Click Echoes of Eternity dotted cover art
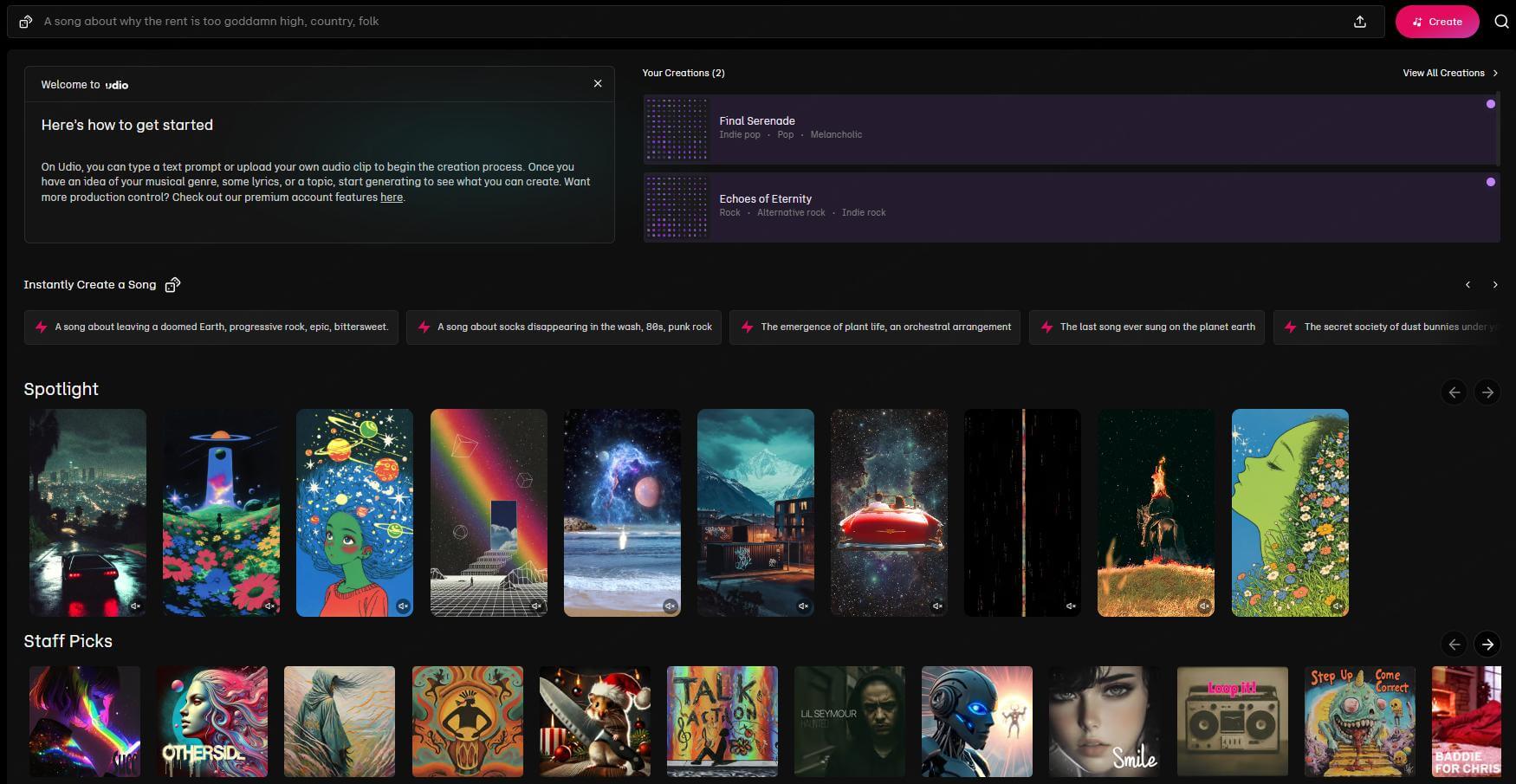Viewport: 1516px width, 784px height. click(x=677, y=207)
